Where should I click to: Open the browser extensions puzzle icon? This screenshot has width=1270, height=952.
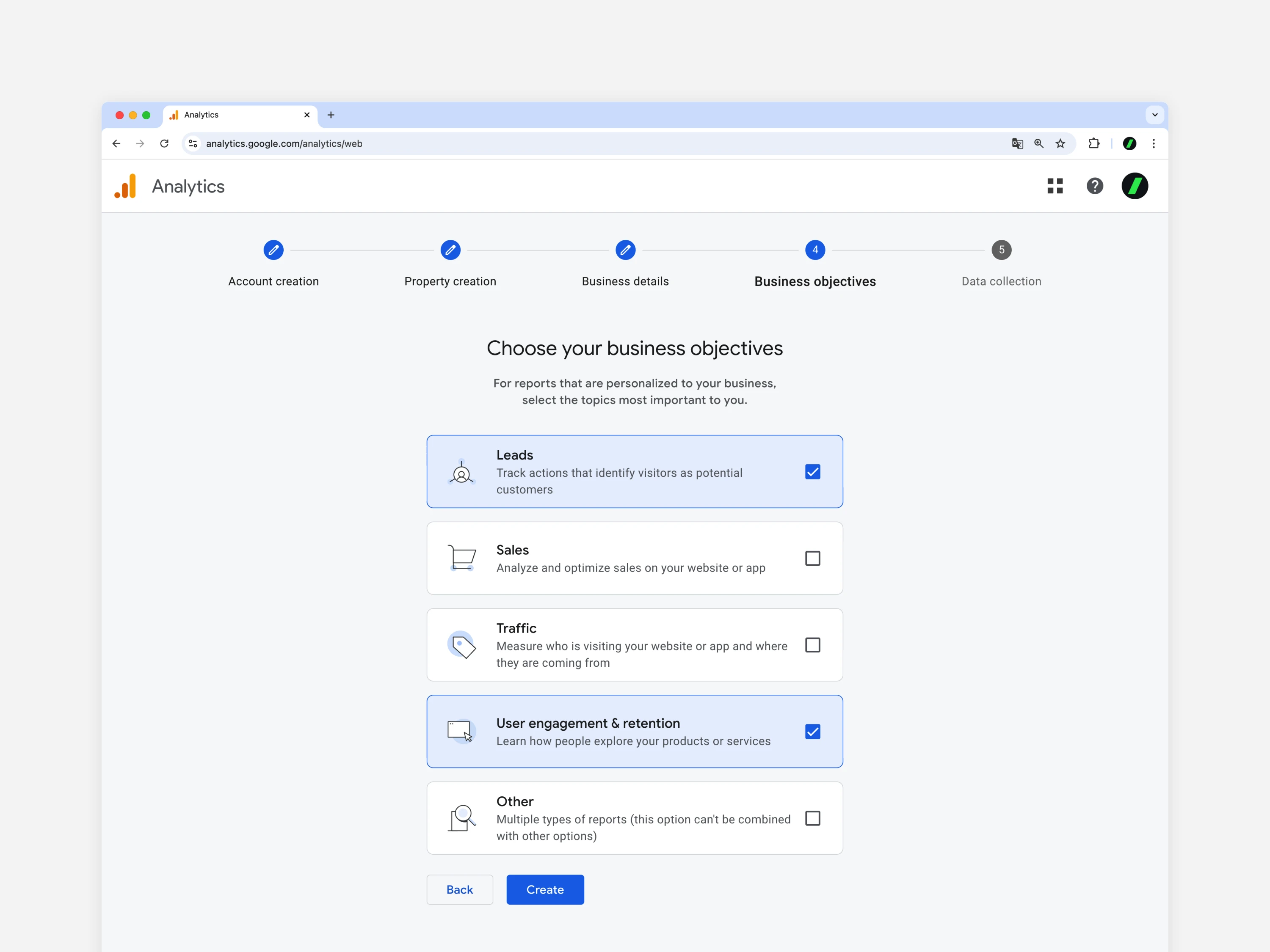click(1094, 143)
